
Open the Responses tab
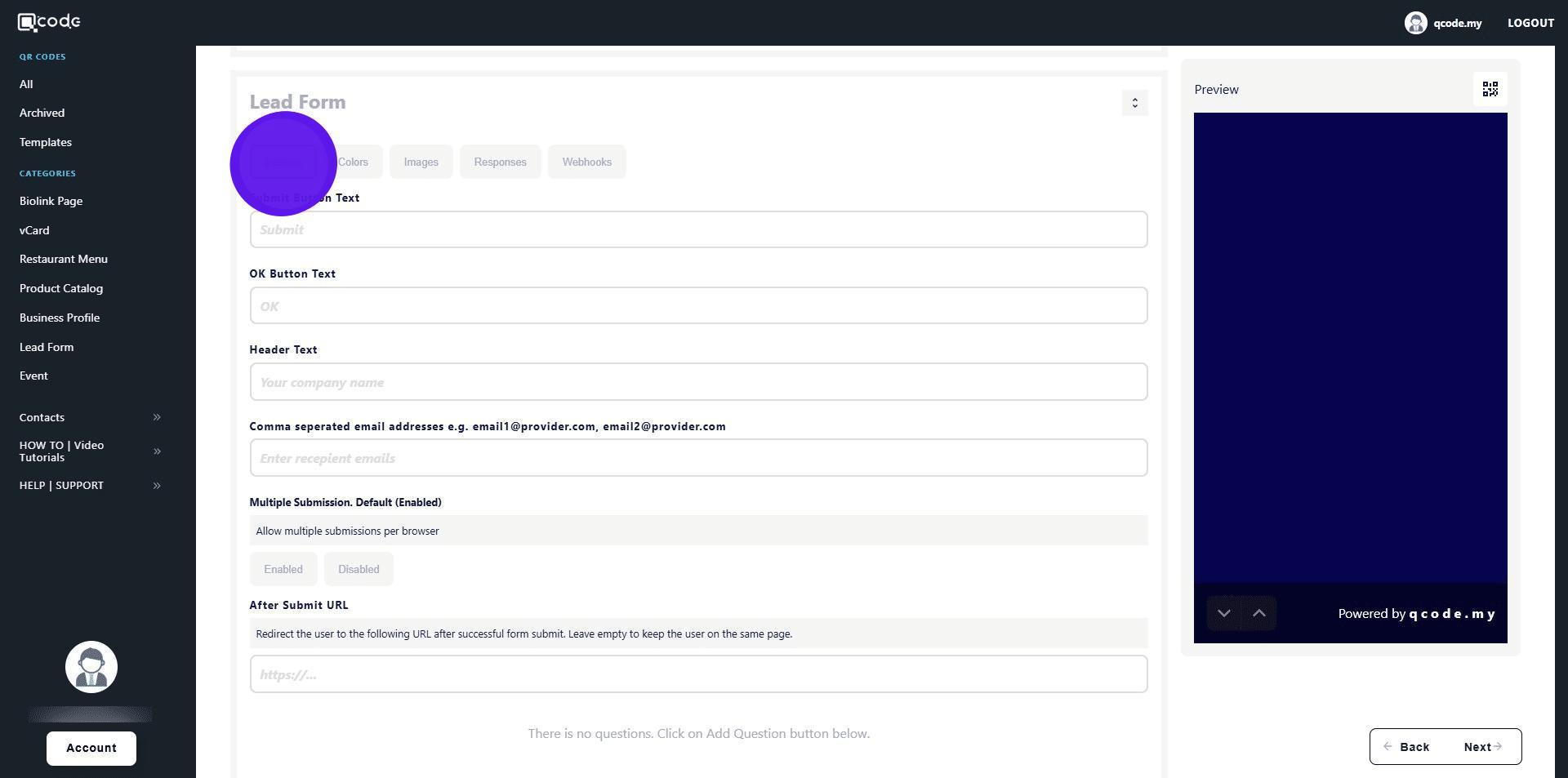[500, 162]
